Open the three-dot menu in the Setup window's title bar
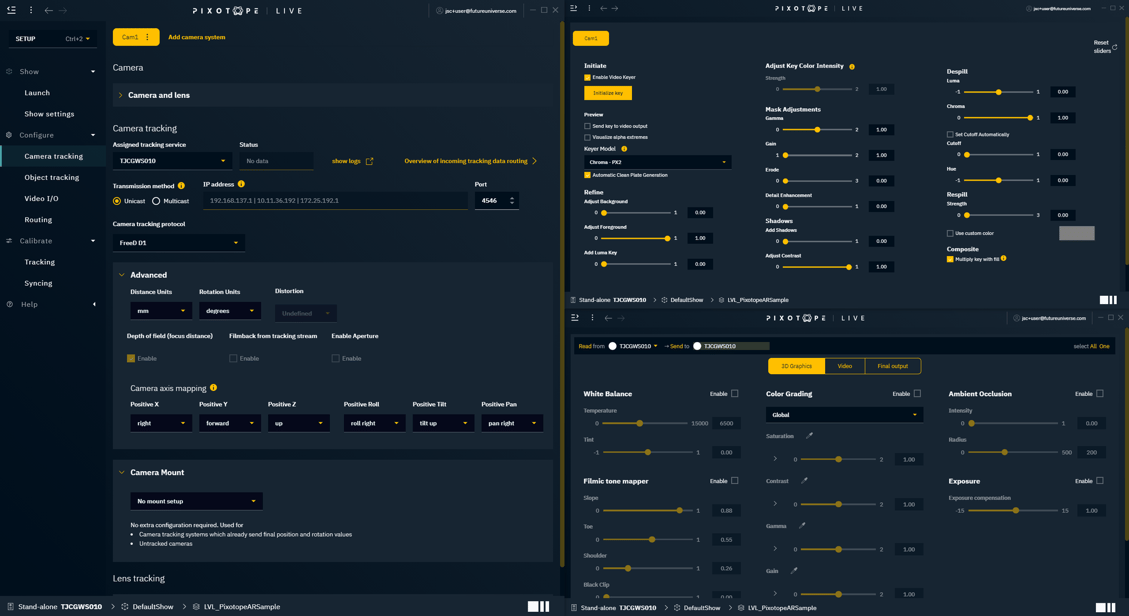Image resolution: width=1129 pixels, height=616 pixels. [x=30, y=10]
